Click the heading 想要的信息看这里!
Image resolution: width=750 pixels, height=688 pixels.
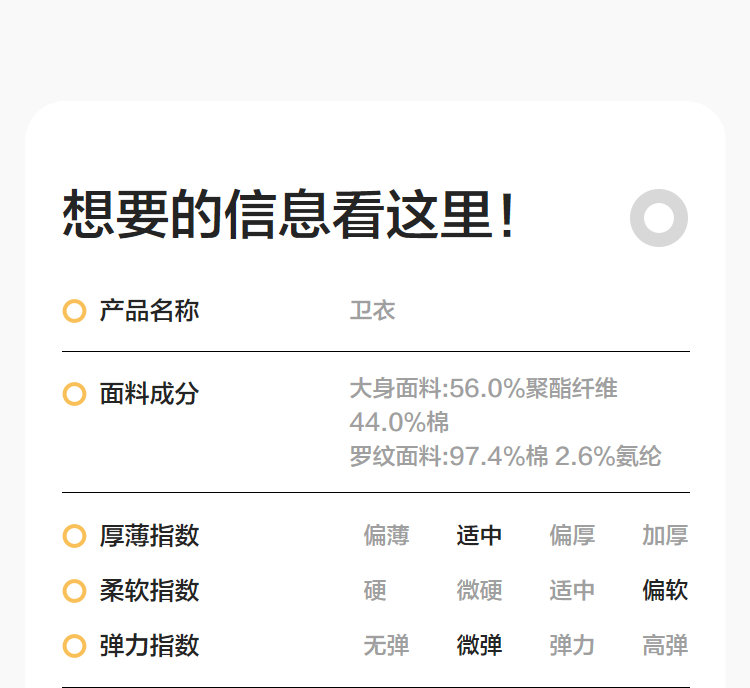click(289, 216)
